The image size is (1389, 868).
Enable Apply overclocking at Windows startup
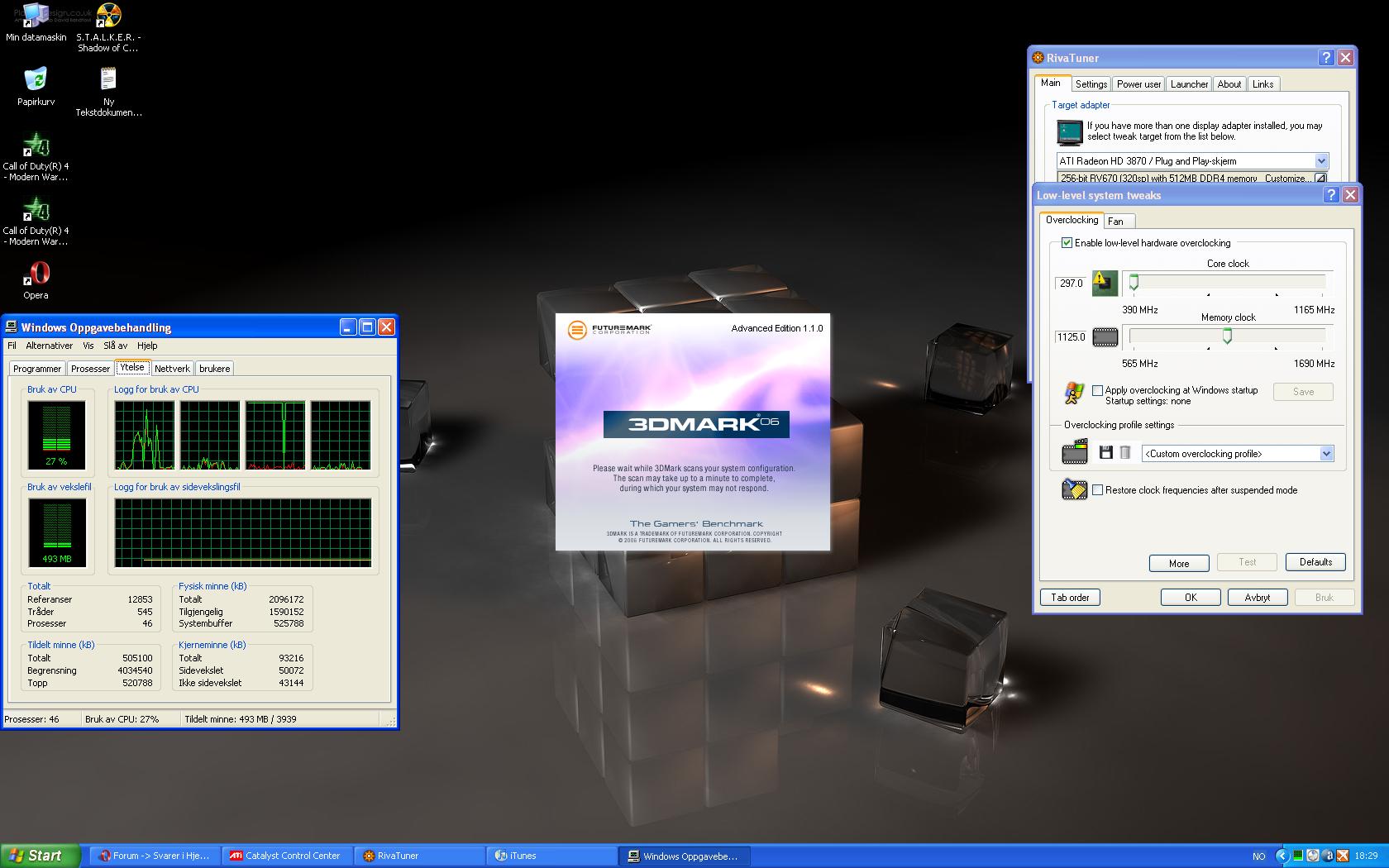click(x=1097, y=390)
